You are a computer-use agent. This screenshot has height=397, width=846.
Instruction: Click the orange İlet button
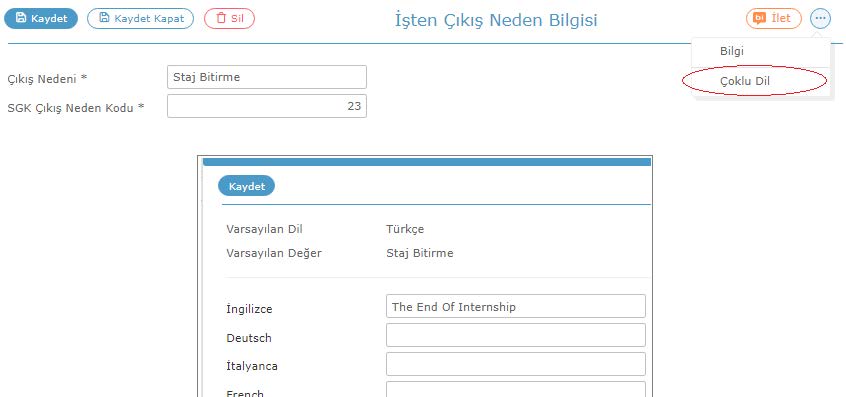(774, 18)
